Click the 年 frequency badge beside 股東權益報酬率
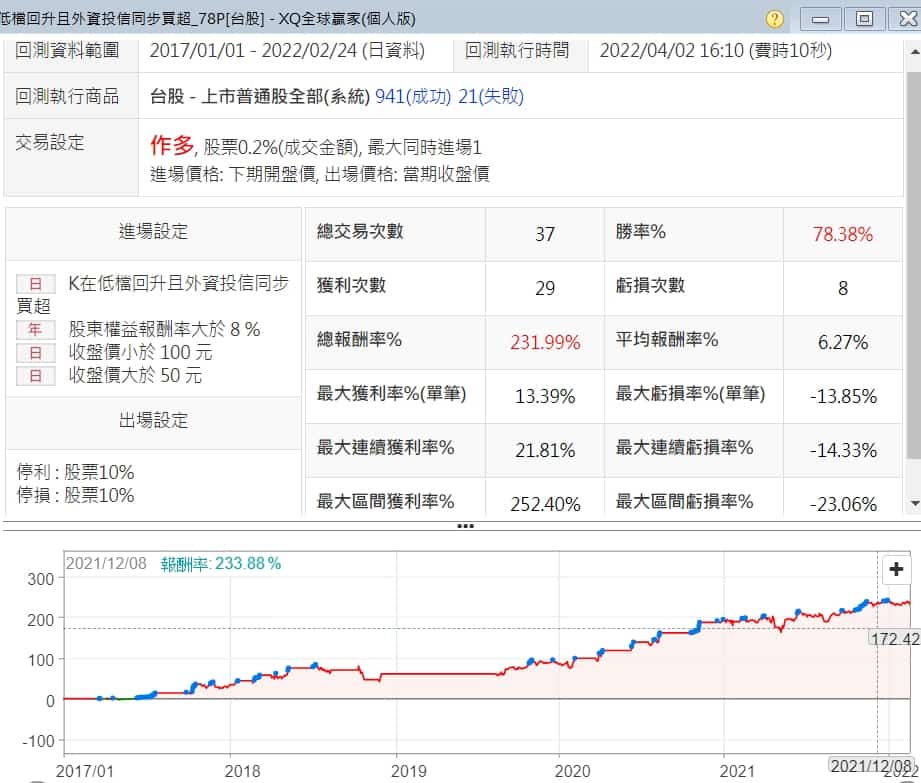Image resolution: width=921 pixels, height=783 pixels. pyautogui.click(x=35, y=330)
